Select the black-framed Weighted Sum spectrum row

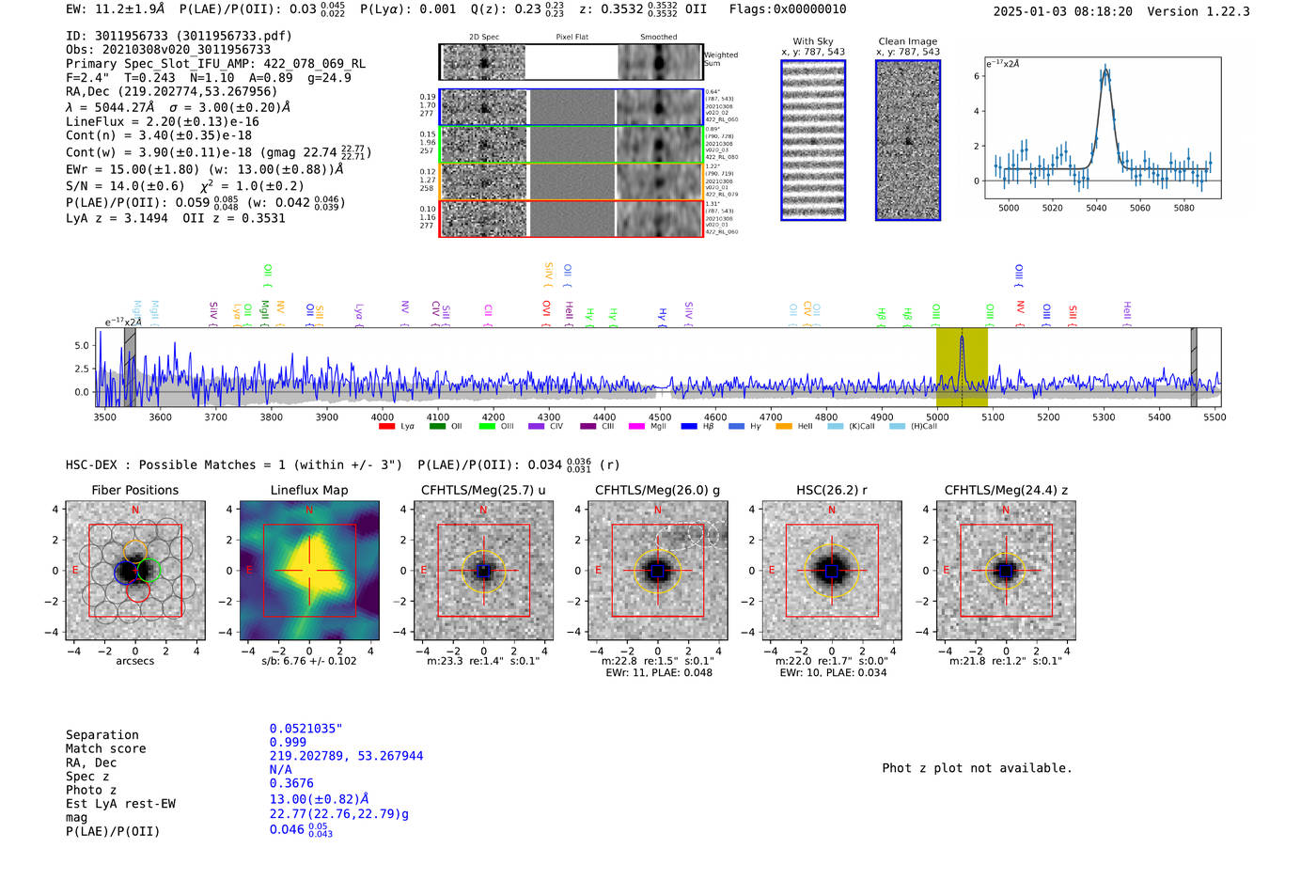point(572,62)
